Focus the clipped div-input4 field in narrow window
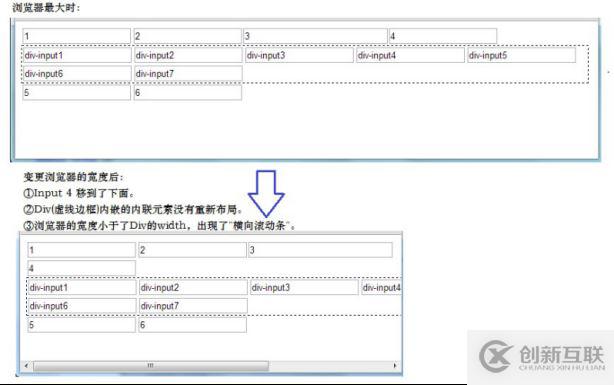The image size is (614, 385). [x=381, y=287]
